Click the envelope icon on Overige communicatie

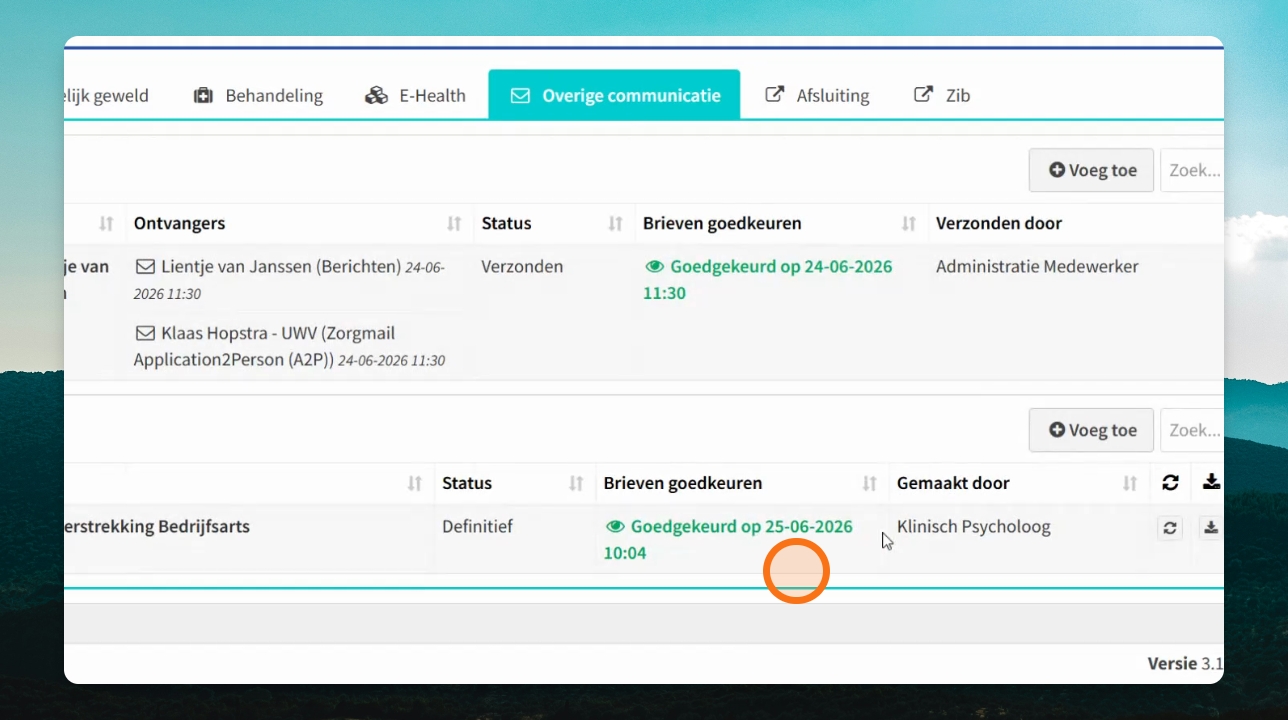(520, 96)
